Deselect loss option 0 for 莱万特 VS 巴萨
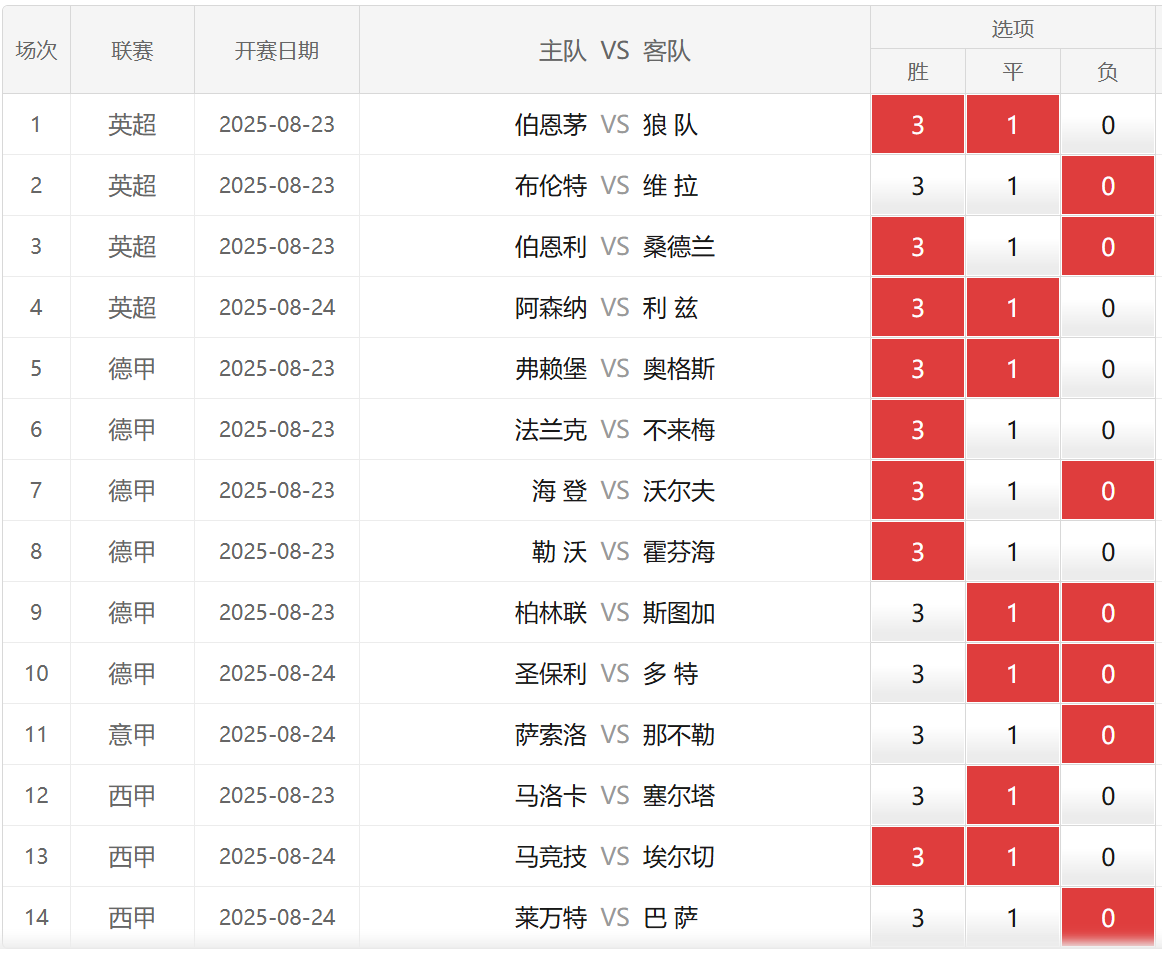This screenshot has width=1162, height=954. [1107, 918]
